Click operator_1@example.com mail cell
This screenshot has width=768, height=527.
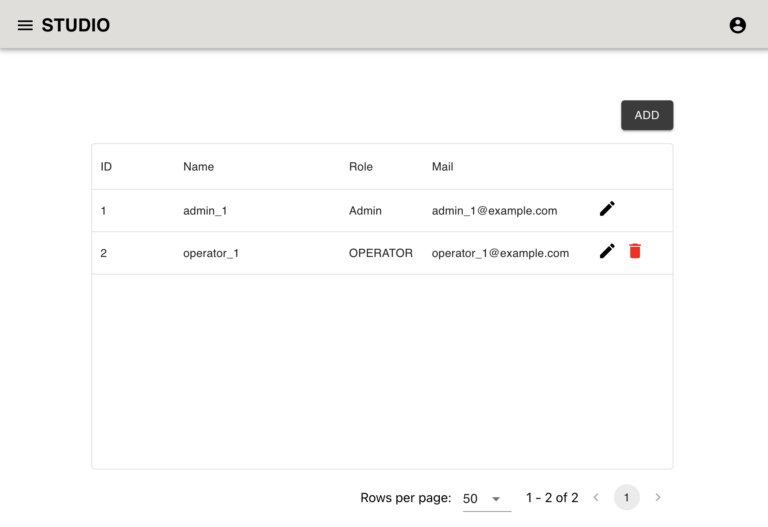click(x=500, y=254)
